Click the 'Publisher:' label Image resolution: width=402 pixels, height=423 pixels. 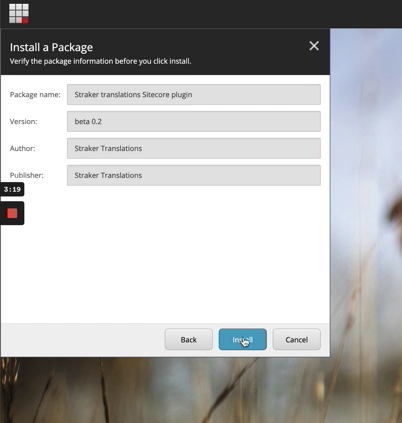27,175
